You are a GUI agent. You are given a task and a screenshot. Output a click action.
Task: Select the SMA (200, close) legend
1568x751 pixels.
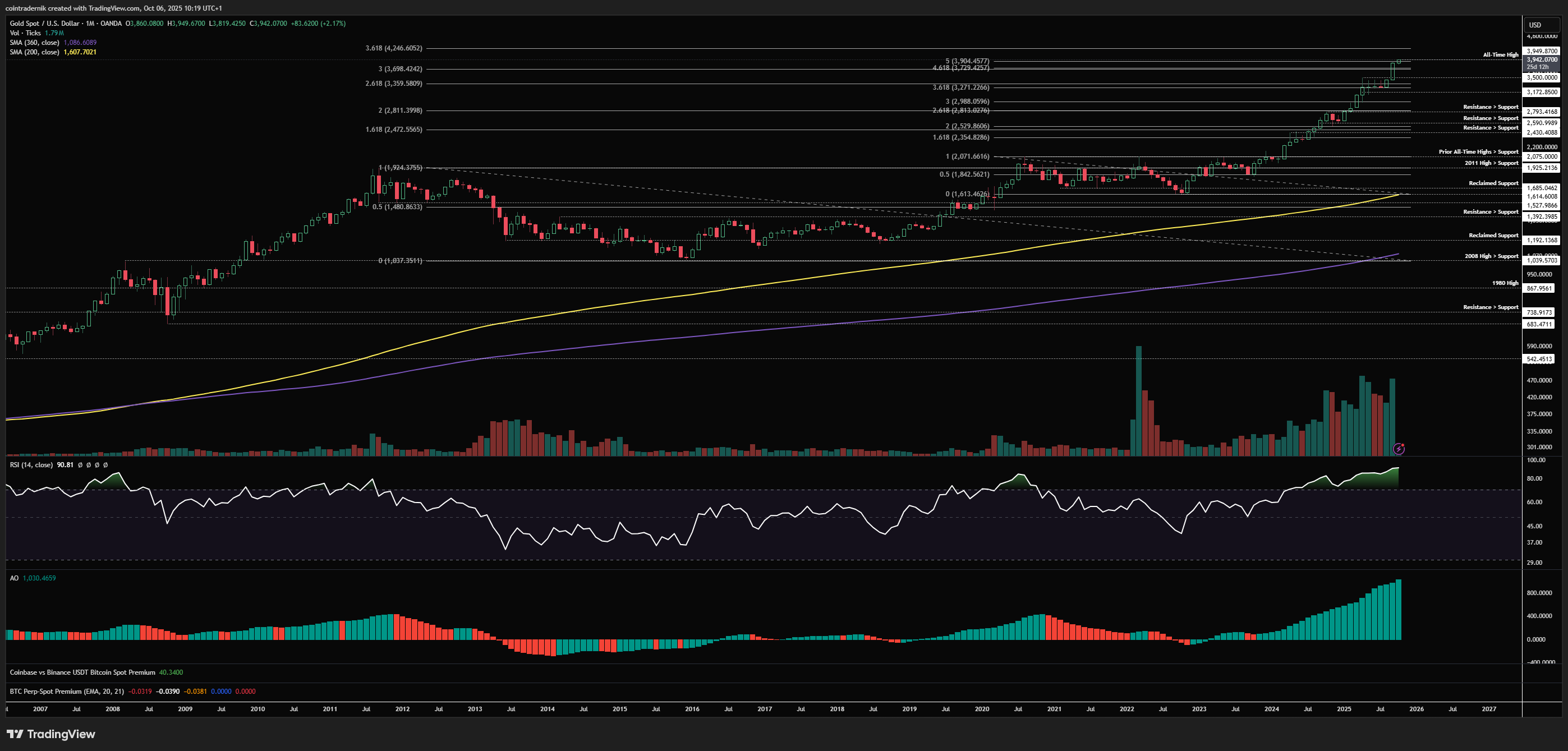[35, 52]
